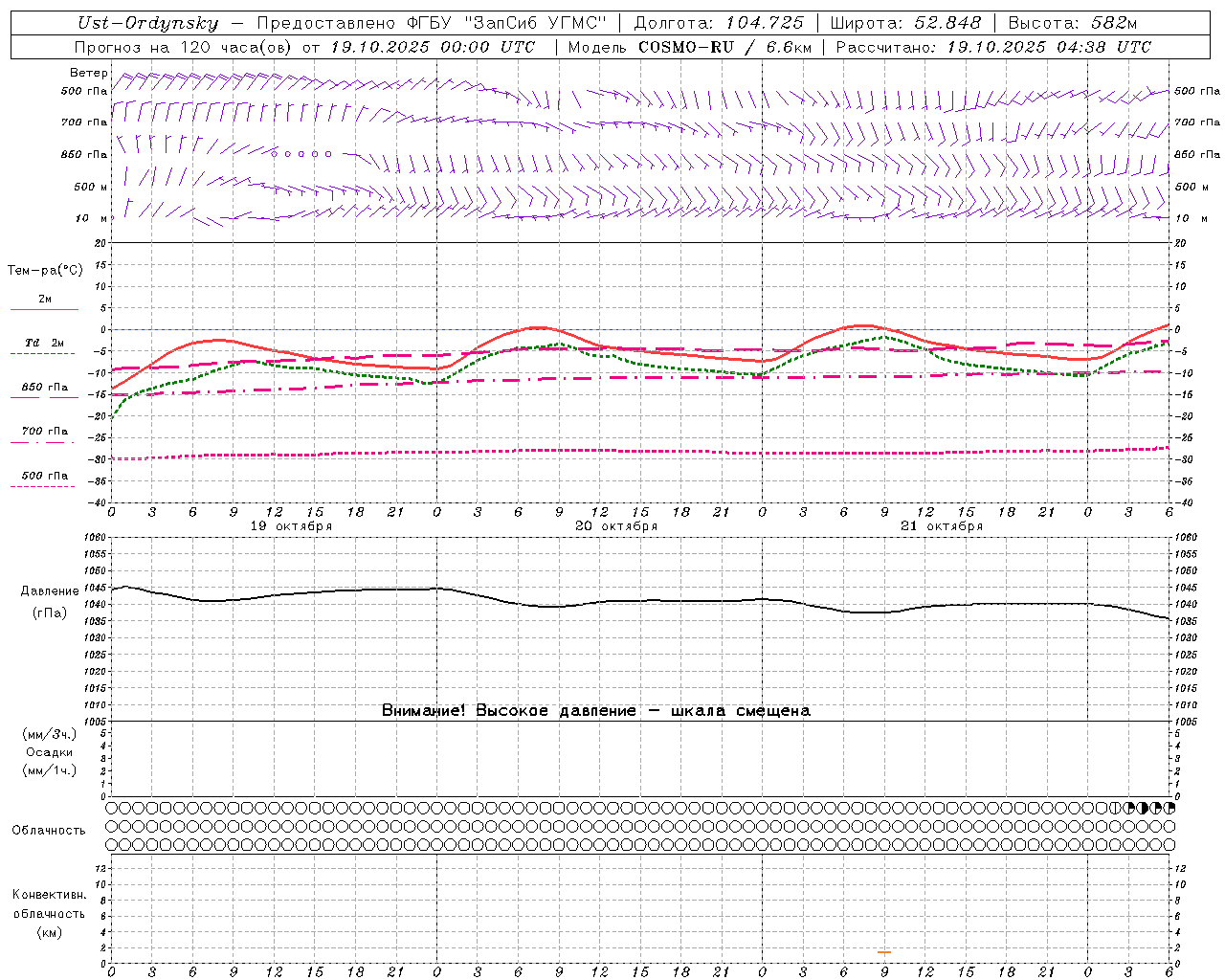Image resolution: width=1225 pixels, height=980 pixels.
Task: Click the 20 октября date label
Action: coord(616,526)
